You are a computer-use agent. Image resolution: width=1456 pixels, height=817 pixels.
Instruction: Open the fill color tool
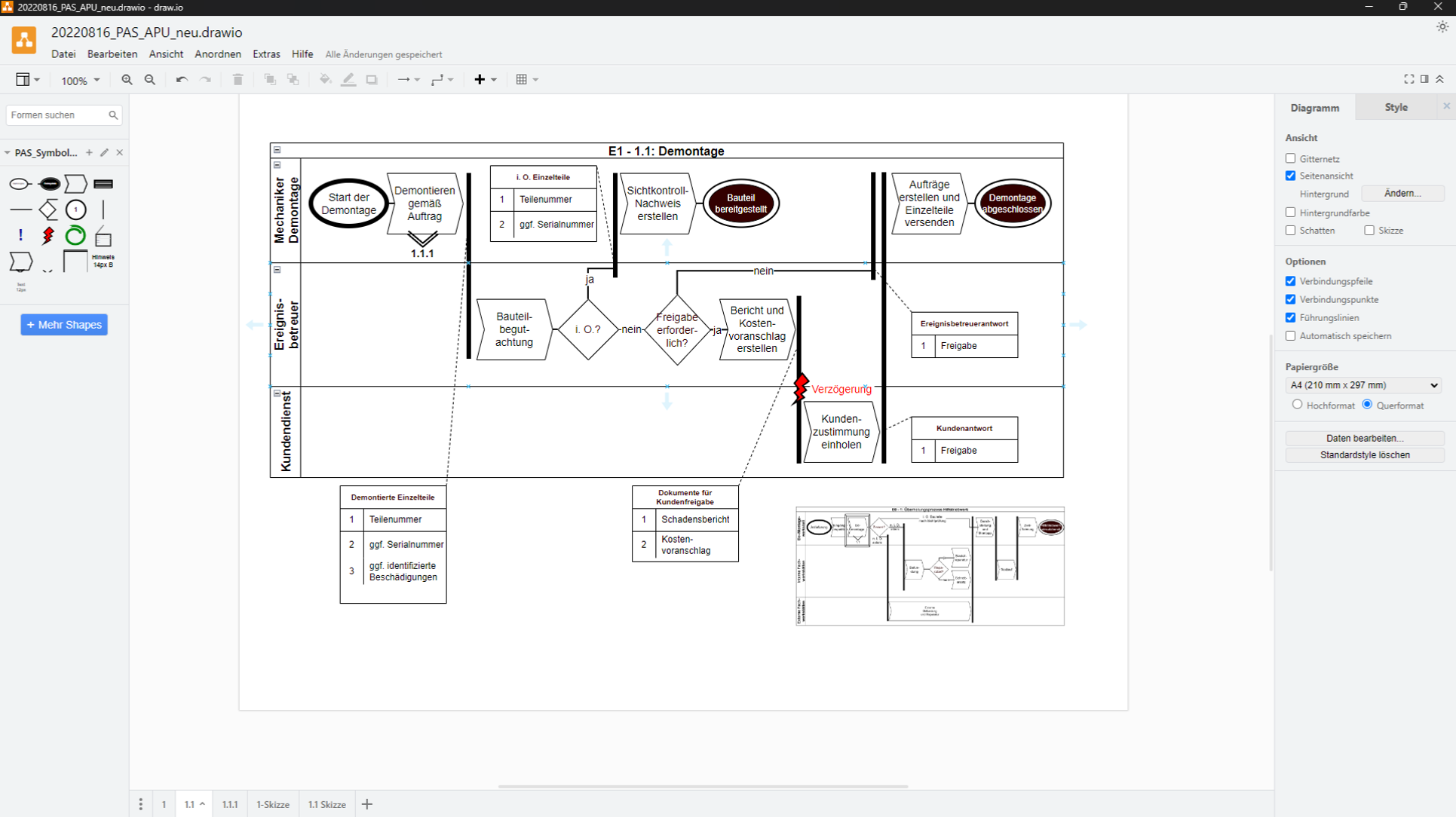[x=325, y=79]
